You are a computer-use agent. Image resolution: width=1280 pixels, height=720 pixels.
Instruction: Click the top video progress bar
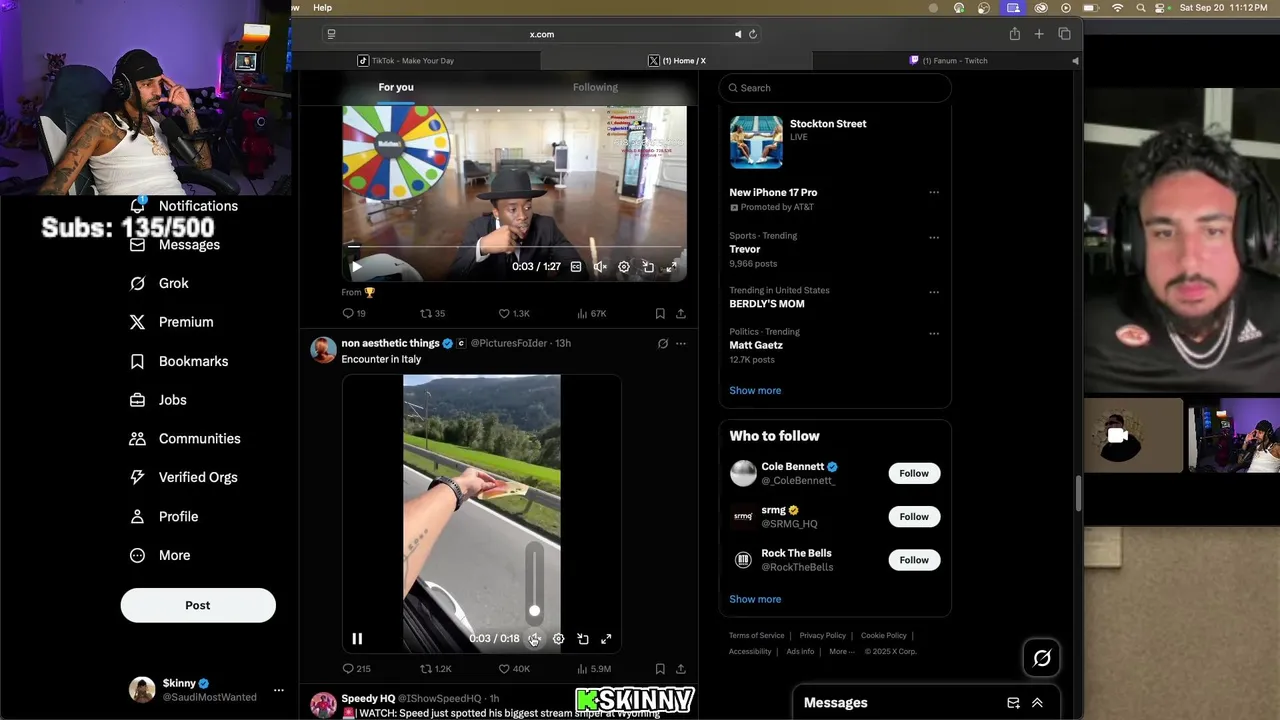click(515, 245)
